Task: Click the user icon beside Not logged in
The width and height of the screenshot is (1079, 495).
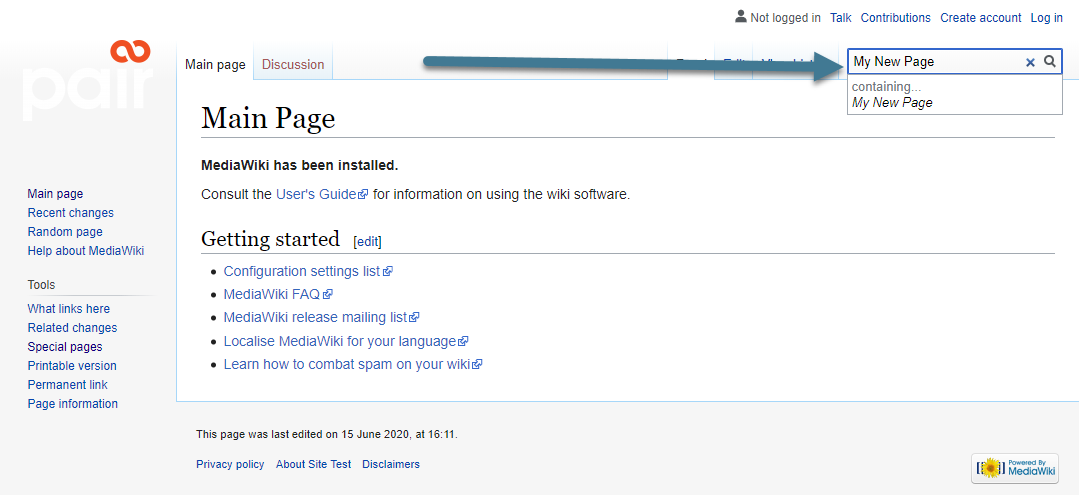Action: (x=740, y=17)
